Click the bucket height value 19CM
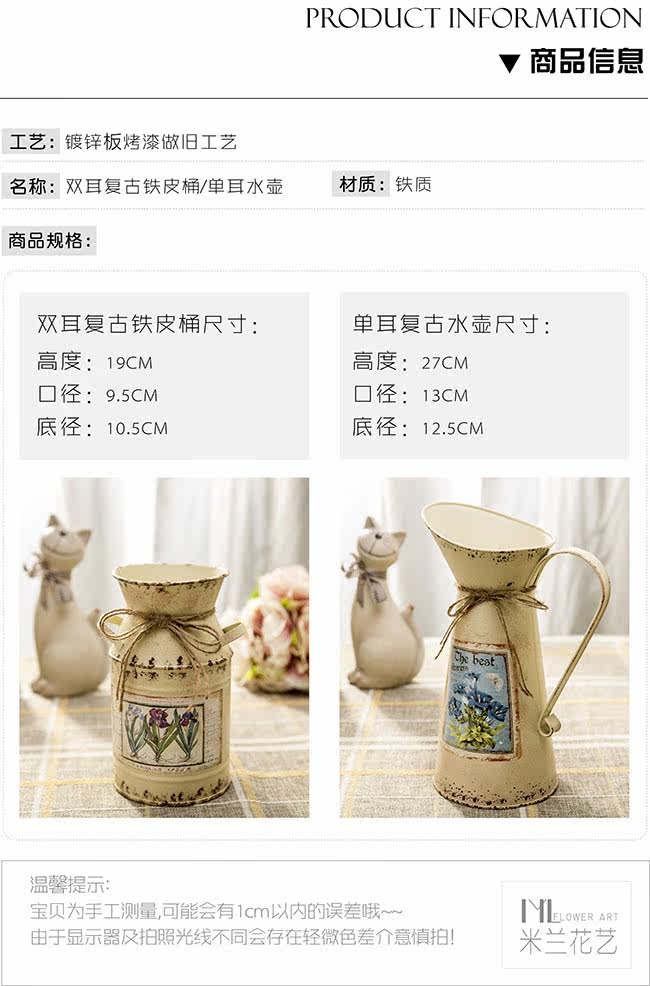 coord(129,363)
